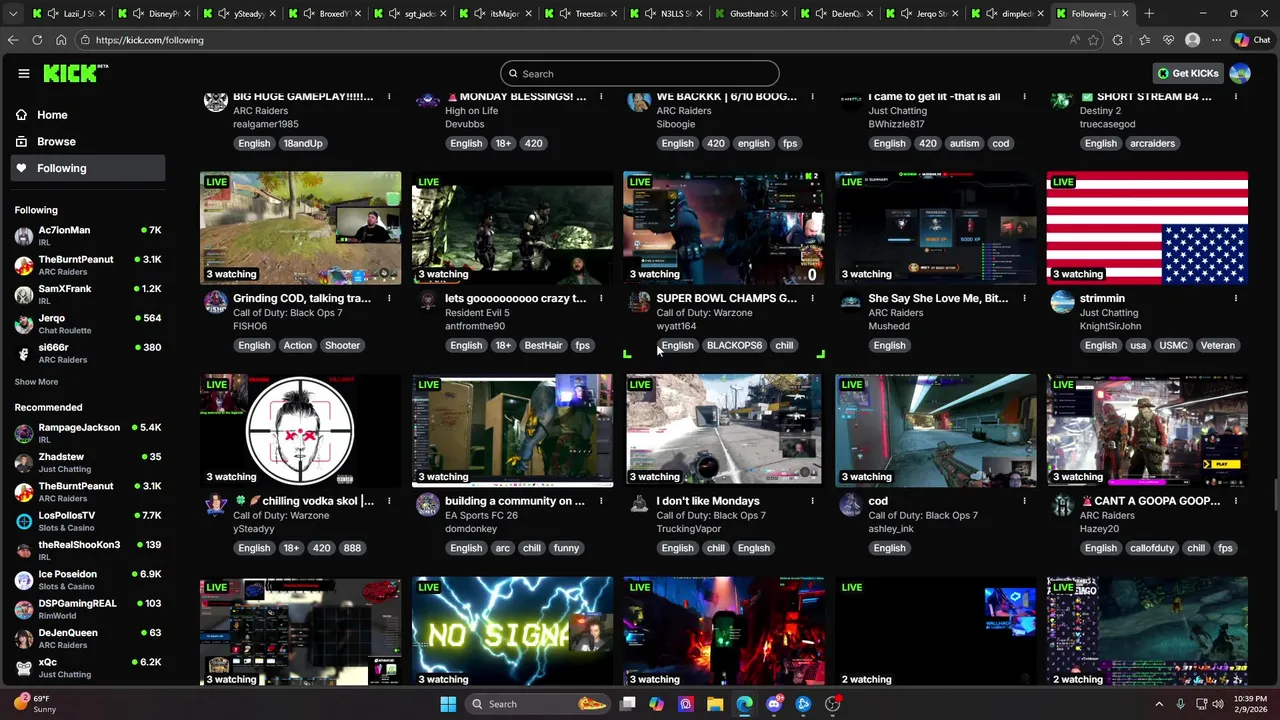Open options for I don't like Mondays card
1280x720 pixels.
click(x=812, y=501)
